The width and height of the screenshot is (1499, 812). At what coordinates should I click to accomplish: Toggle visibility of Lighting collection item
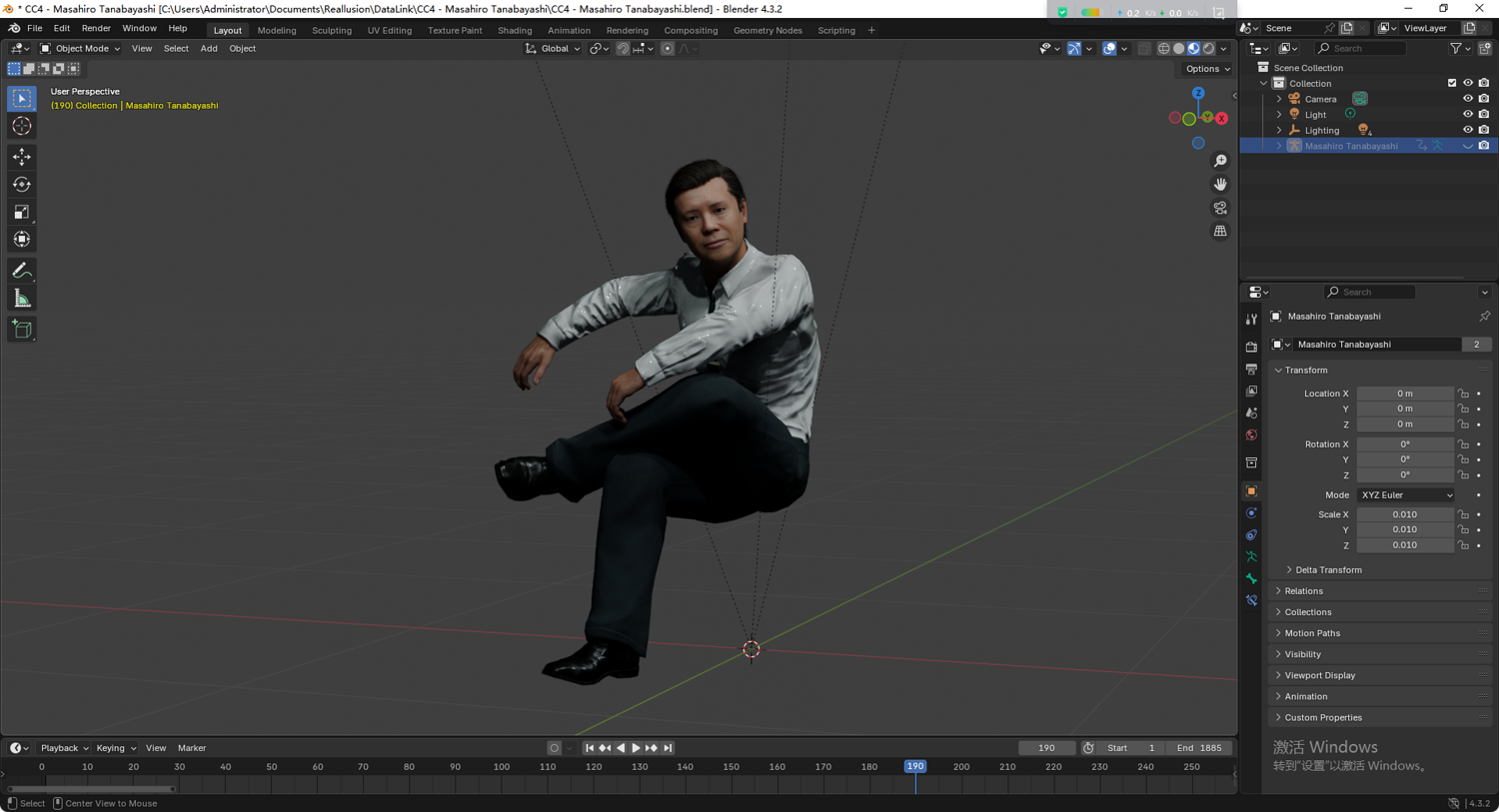point(1467,130)
